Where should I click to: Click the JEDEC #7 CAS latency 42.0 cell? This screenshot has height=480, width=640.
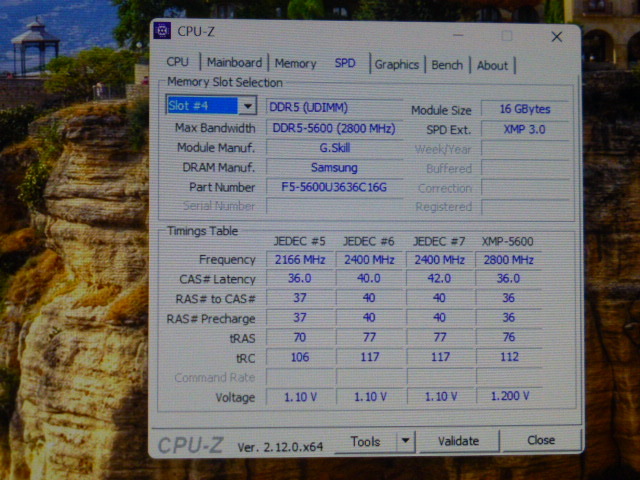439,279
